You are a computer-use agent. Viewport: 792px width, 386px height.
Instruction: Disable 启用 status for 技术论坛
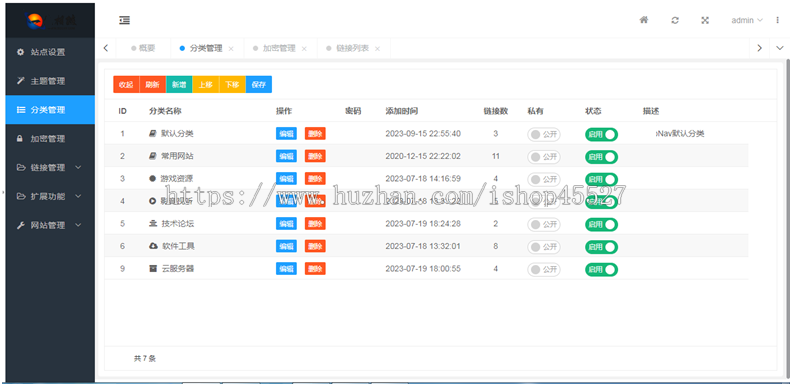coord(602,224)
